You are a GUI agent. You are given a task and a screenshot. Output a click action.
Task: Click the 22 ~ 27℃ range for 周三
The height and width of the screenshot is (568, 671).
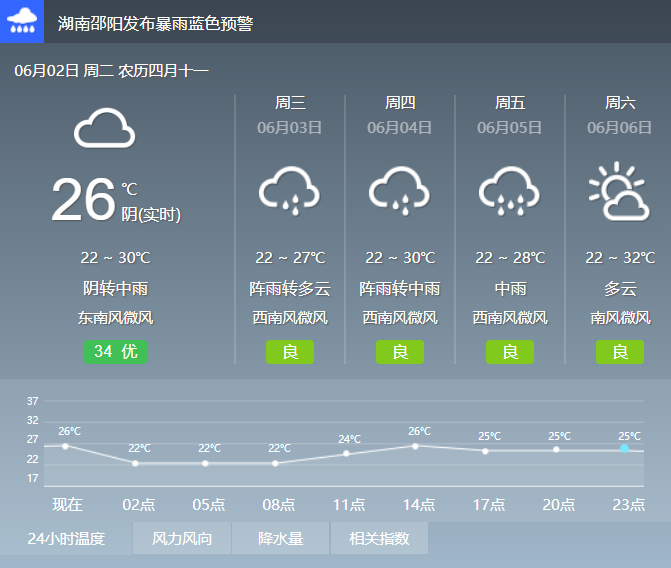pyautogui.click(x=290, y=258)
